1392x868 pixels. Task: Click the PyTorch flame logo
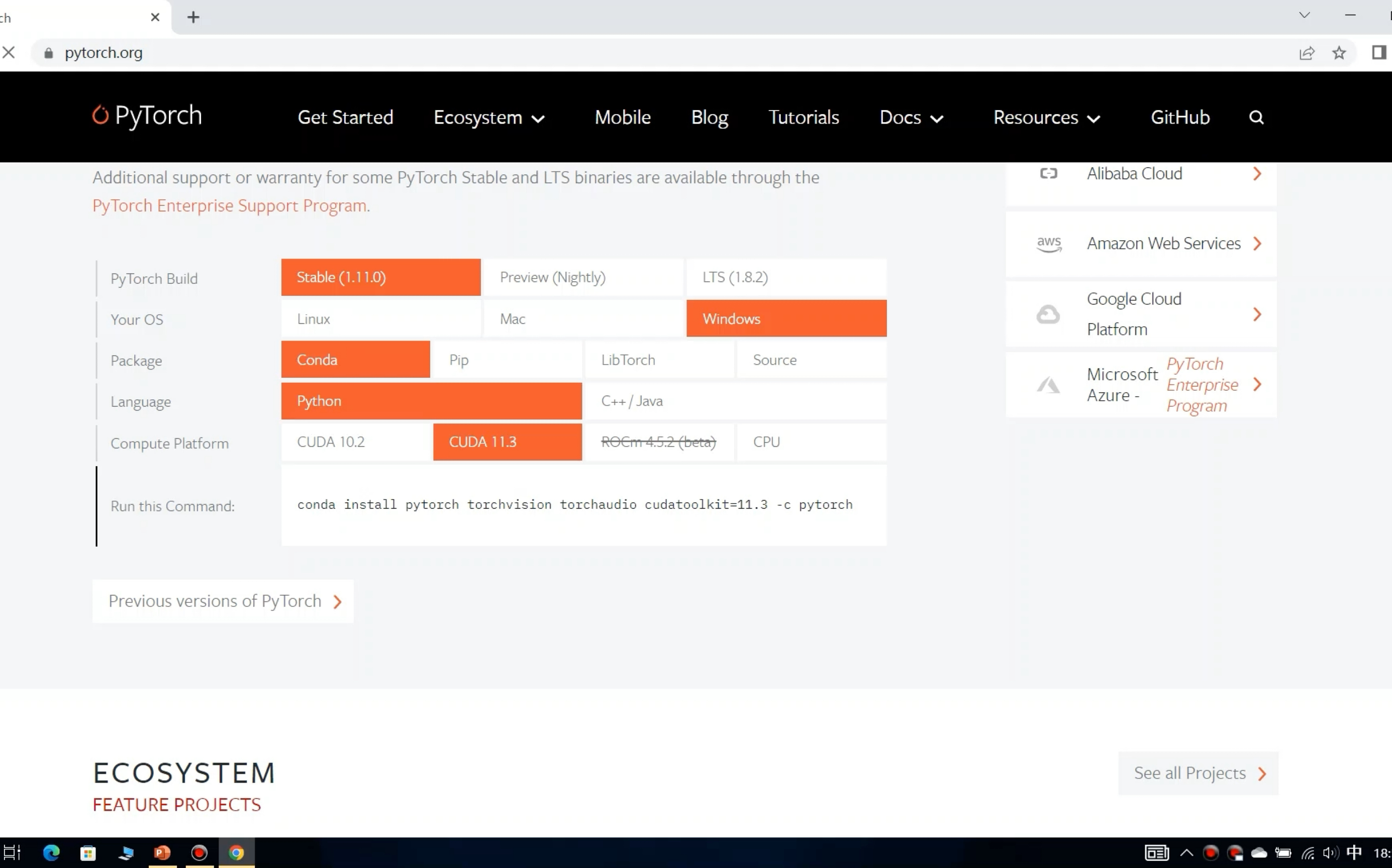[101, 116]
